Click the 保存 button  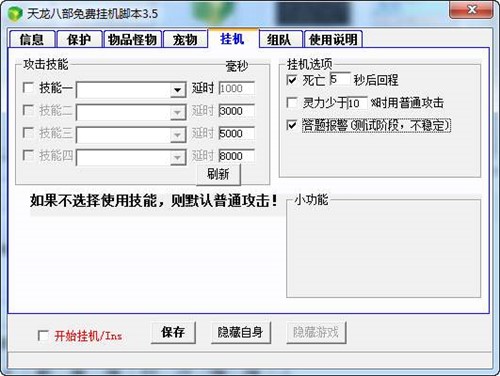(x=173, y=332)
